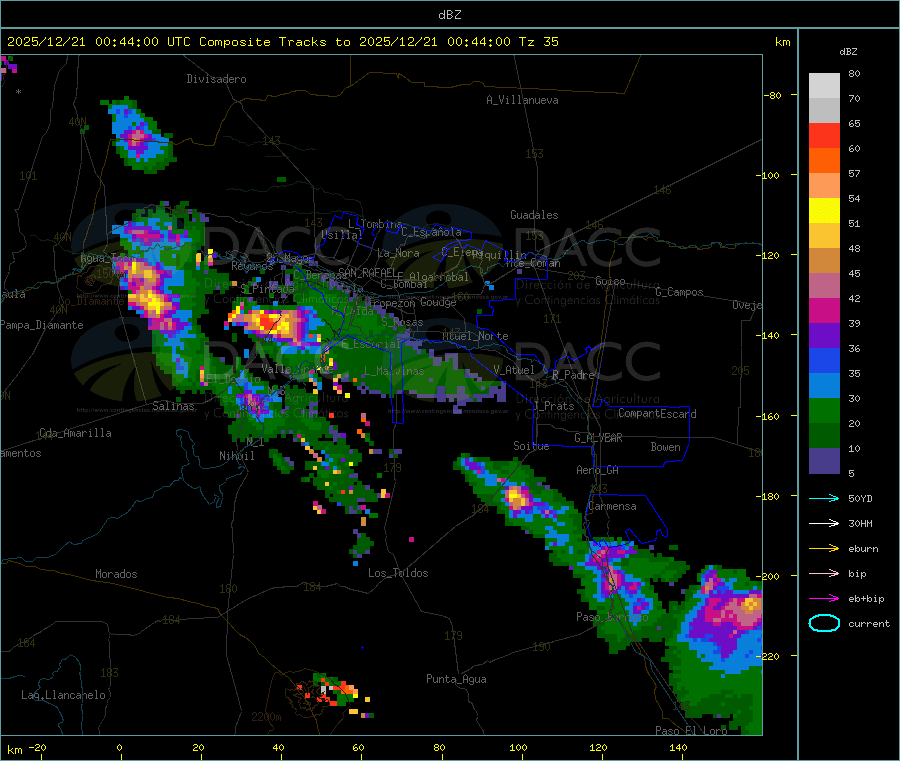
Task: Click the white 30HM arrow in legend
Action: click(824, 523)
